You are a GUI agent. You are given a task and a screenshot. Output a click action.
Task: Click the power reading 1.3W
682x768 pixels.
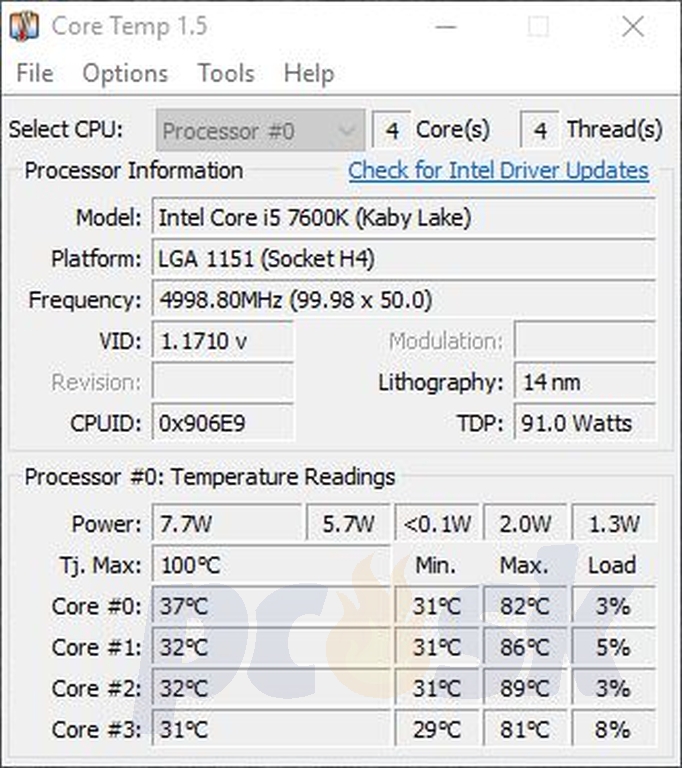614,524
